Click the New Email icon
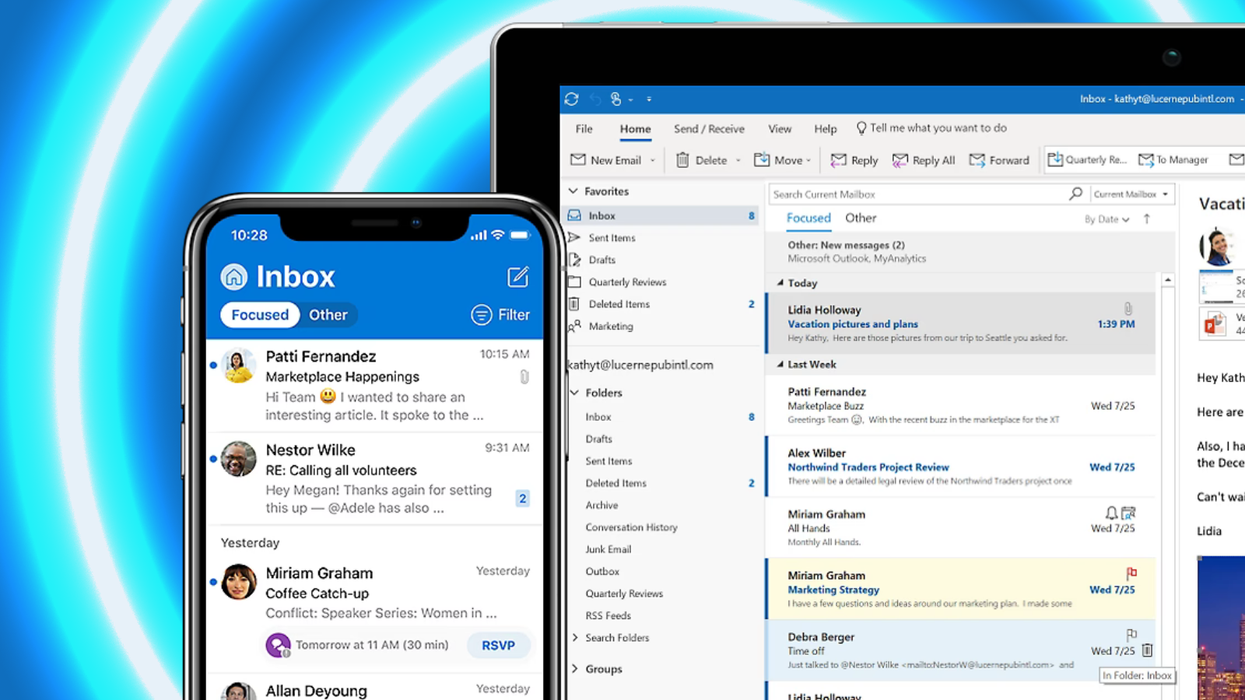Screen dimensions: 1245x700 point(580,159)
